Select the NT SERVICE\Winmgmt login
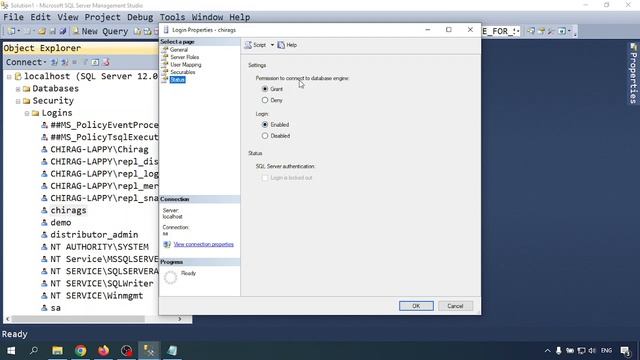The image size is (640, 360). coord(97,296)
